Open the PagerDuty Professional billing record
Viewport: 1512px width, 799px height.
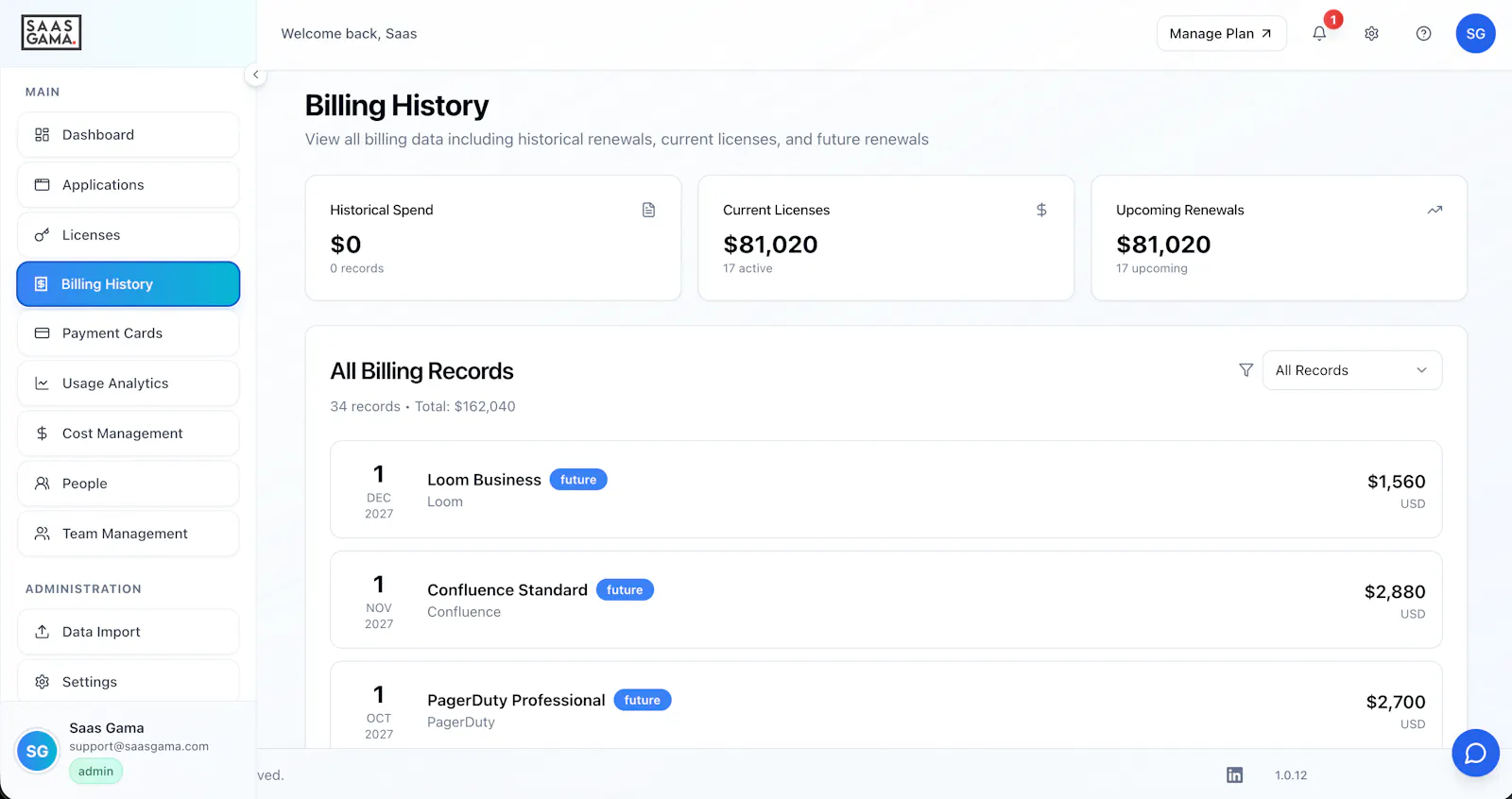[x=886, y=705]
